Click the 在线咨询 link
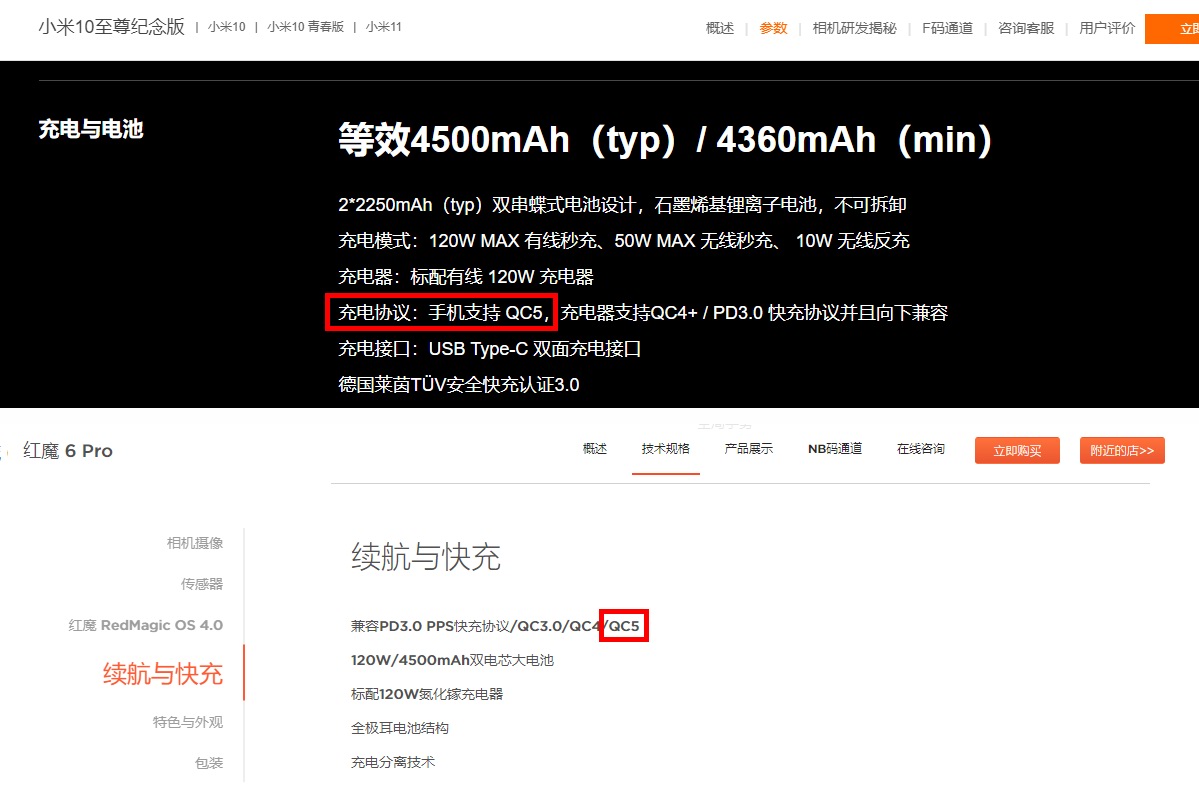1199x800 pixels. [x=921, y=449]
